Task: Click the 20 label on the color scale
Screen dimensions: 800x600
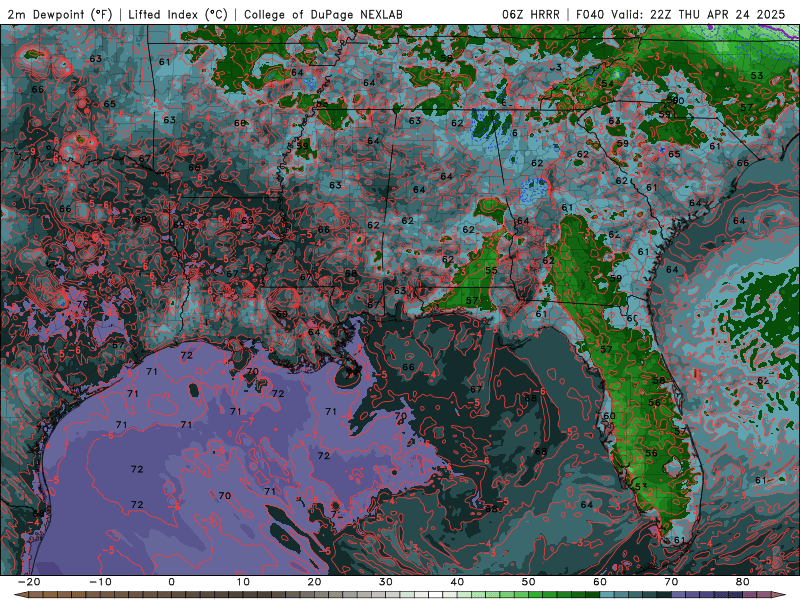Action: (x=314, y=582)
